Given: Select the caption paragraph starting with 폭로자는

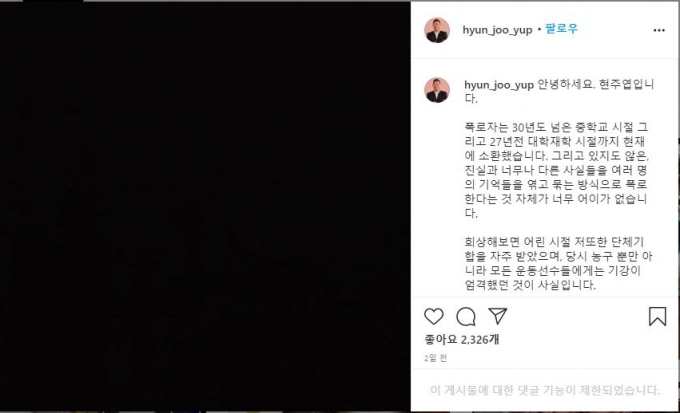Looking at the screenshot, I should pyautogui.click(x=556, y=170).
